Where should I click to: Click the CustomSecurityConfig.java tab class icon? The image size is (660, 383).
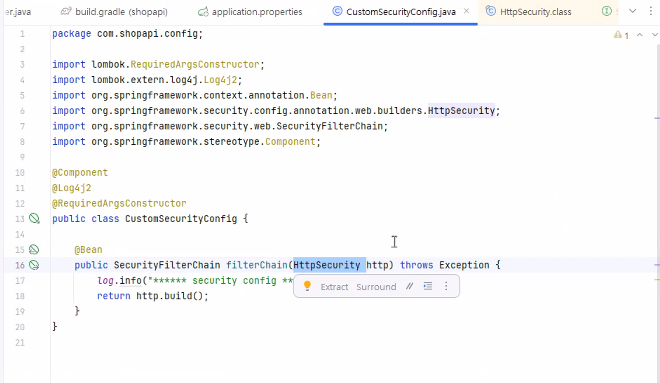[x=337, y=11]
